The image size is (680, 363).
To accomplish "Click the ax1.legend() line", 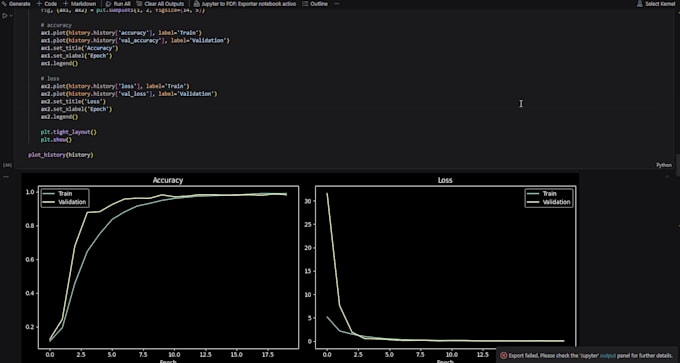I will pos(59,63).
